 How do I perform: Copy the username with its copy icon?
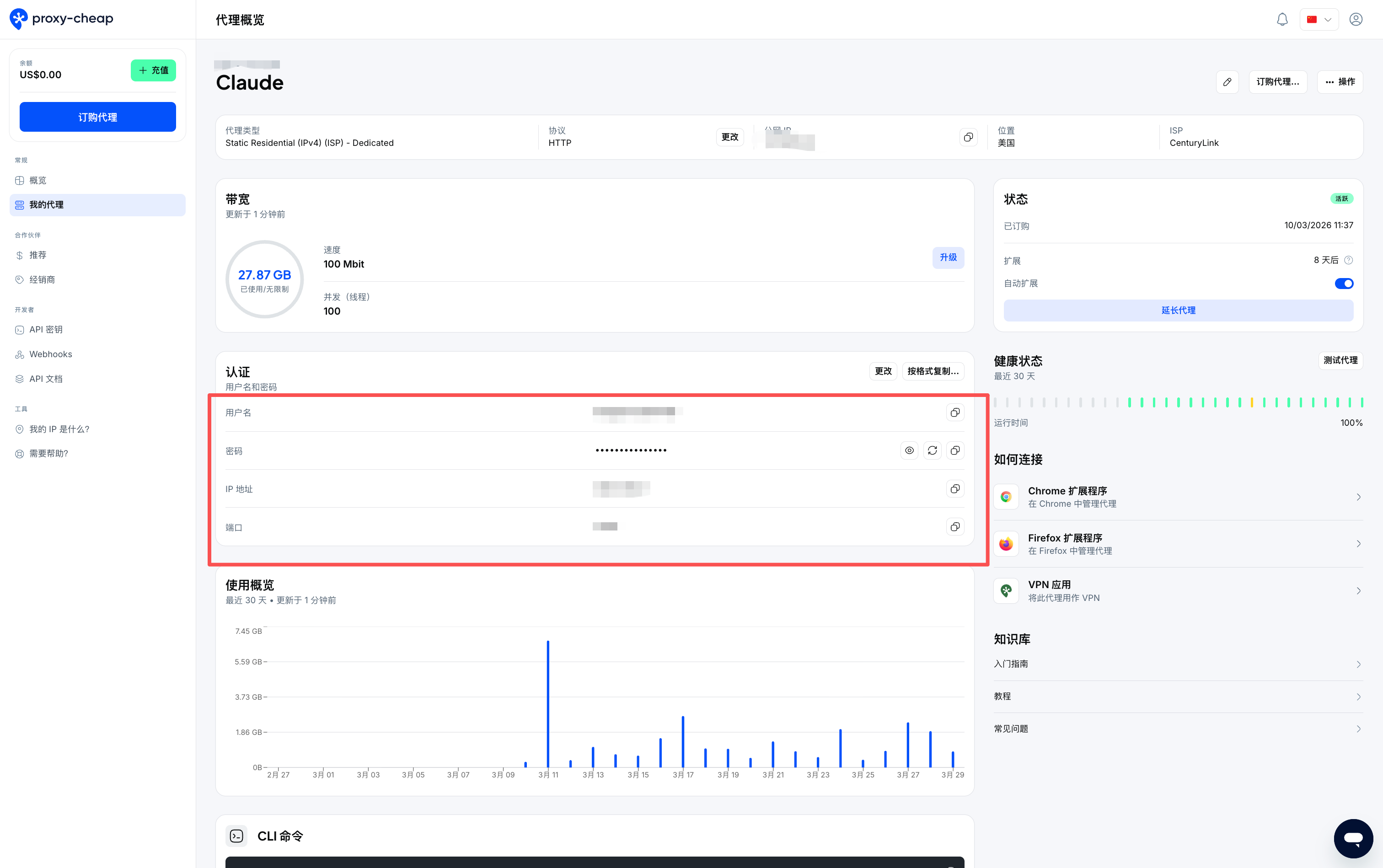tap(955, 413)
